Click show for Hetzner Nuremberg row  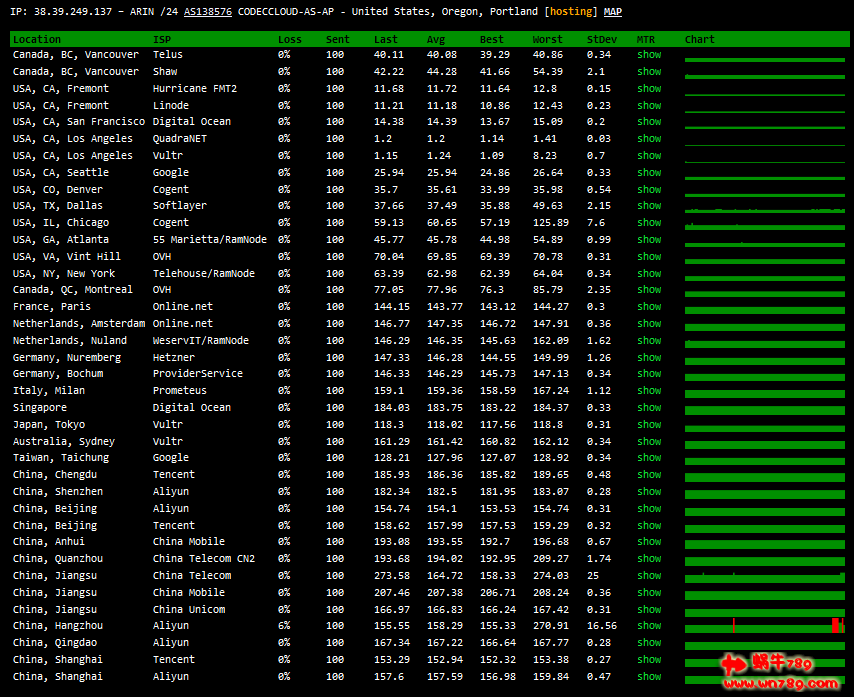[x=649, y=357]
